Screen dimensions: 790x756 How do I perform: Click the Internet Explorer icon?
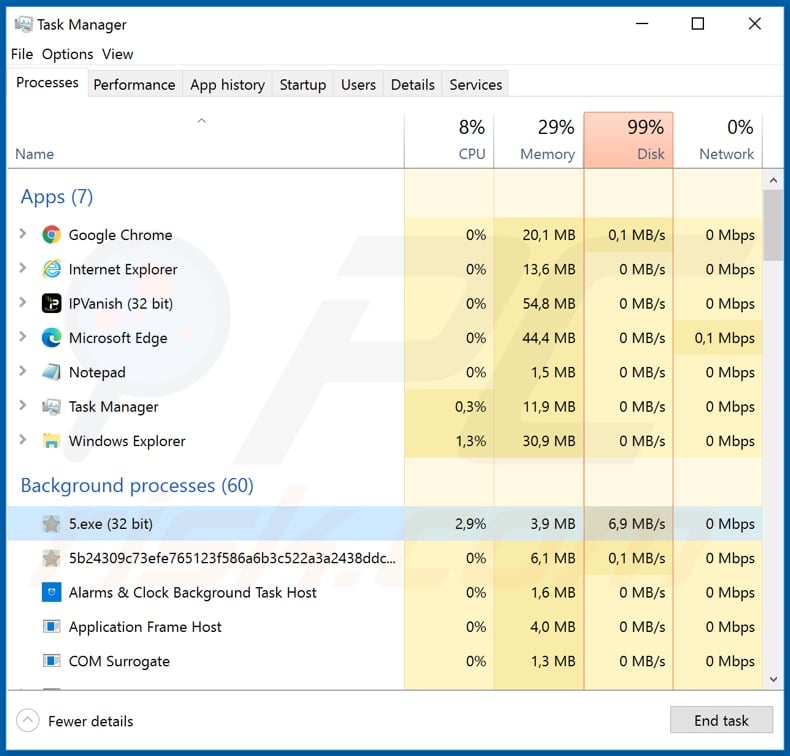(x=51, y=269)
